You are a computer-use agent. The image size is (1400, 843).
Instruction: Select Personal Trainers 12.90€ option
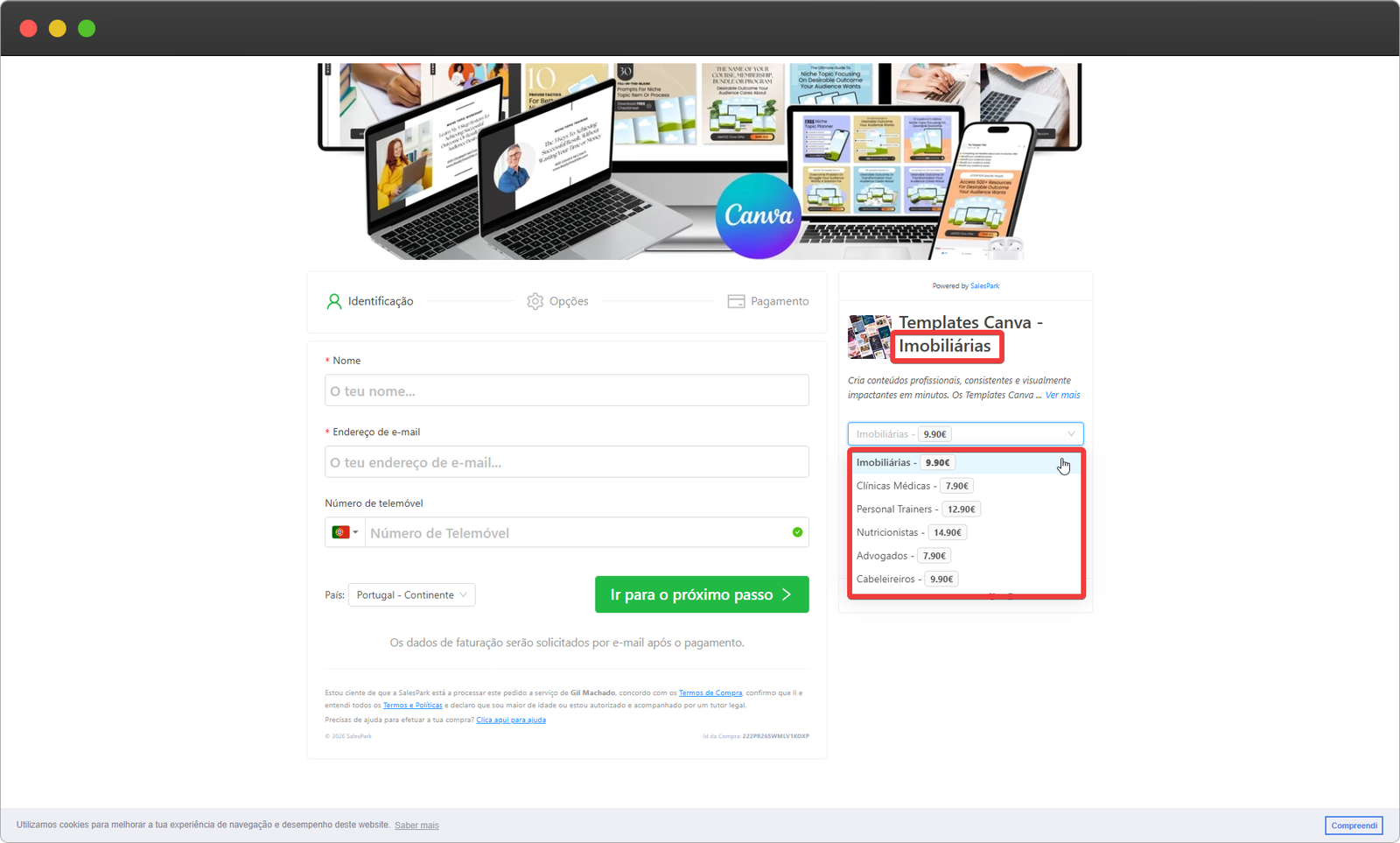tap(918, 509)
